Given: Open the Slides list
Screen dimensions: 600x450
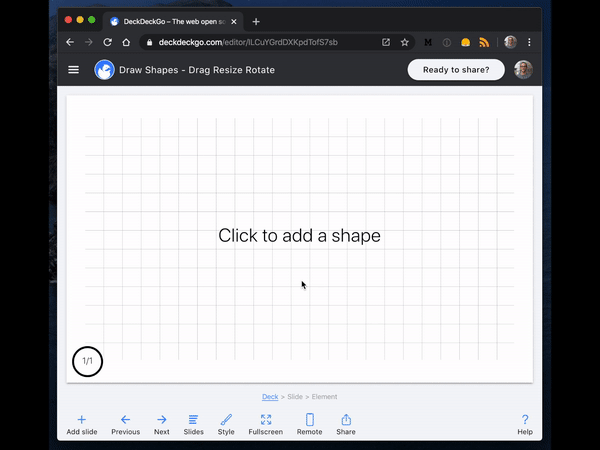Looking at the screenshot, I should click(x=193, y=424).
